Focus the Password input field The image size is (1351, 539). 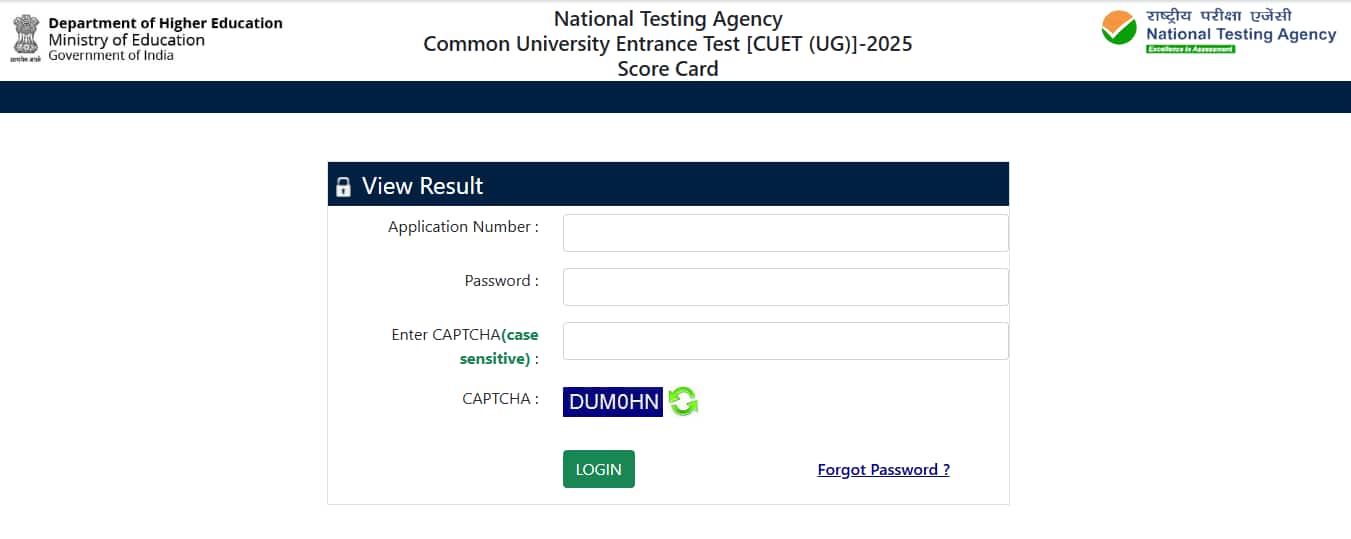point(785,287)
